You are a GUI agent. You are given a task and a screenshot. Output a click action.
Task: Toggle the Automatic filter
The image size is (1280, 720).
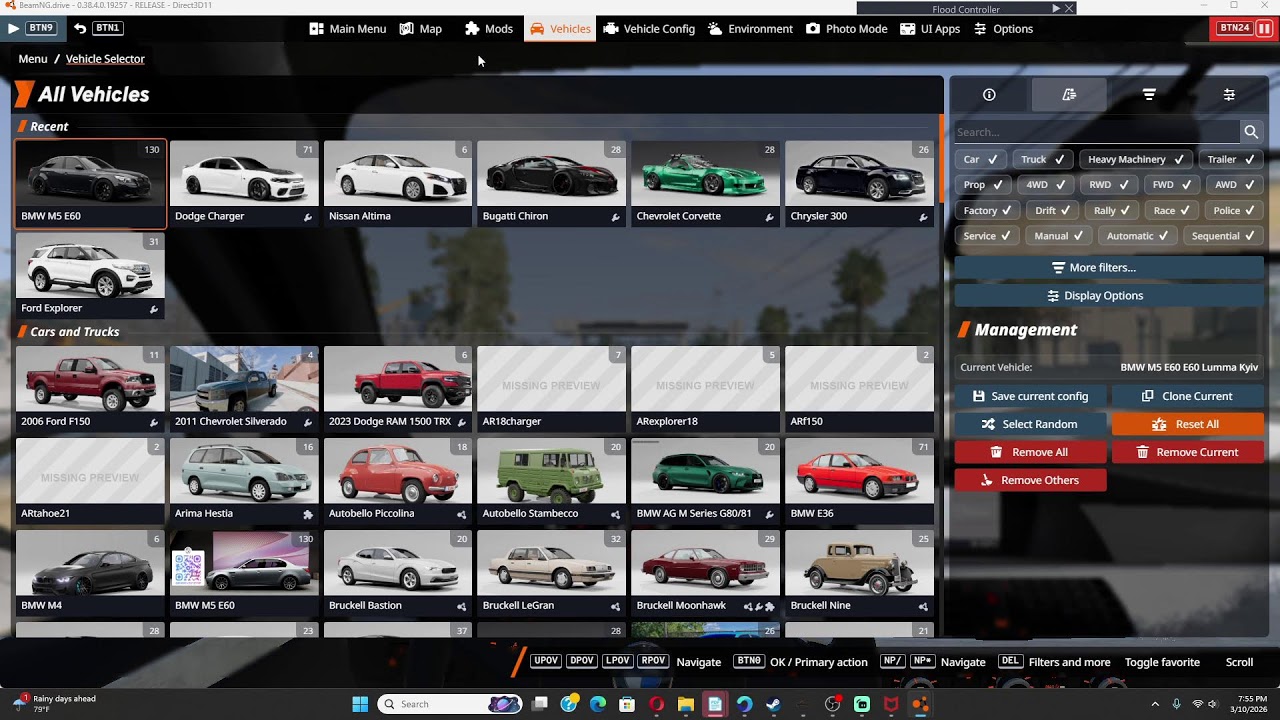1138,237
